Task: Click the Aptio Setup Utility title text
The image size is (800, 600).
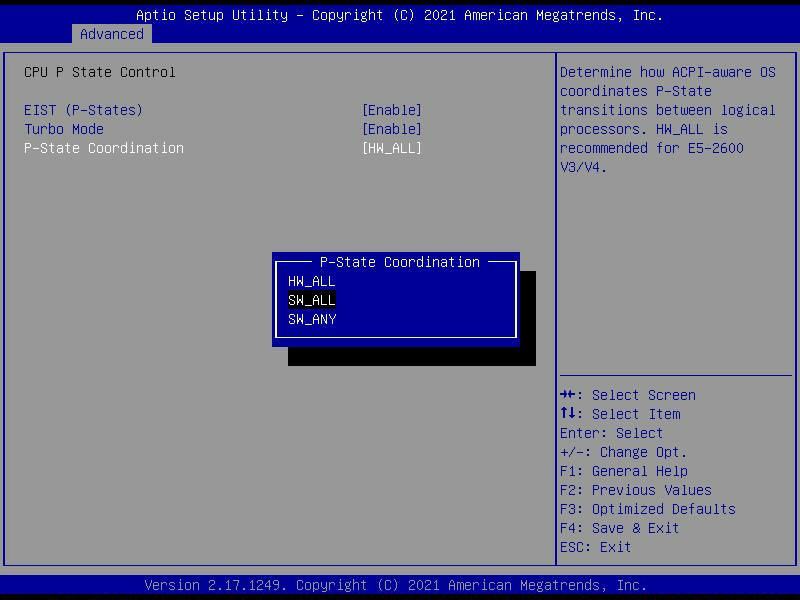Action: [x=399, y=15]
